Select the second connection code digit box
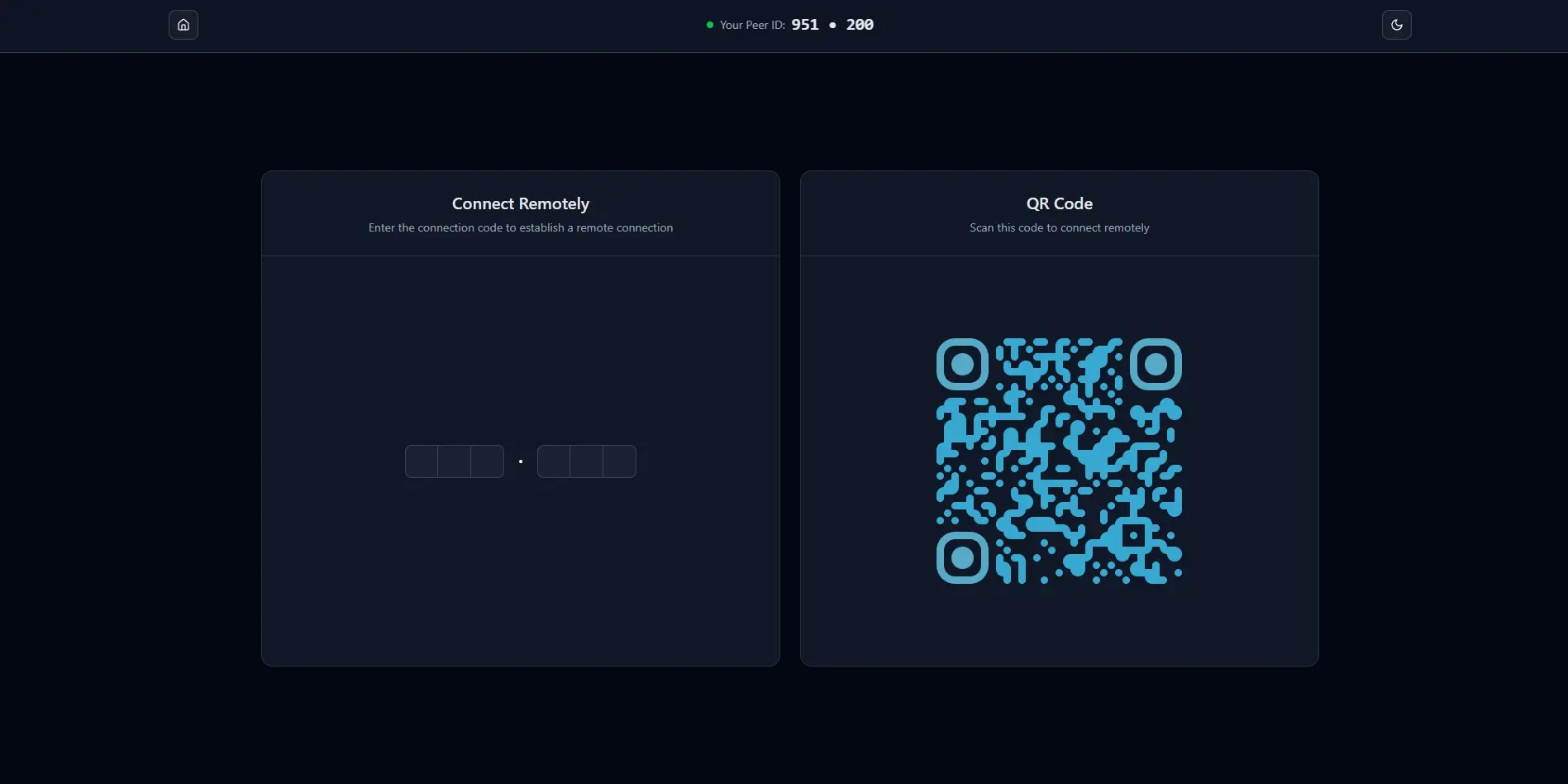This screenshot has height=784, width=1568. point(455,461)
